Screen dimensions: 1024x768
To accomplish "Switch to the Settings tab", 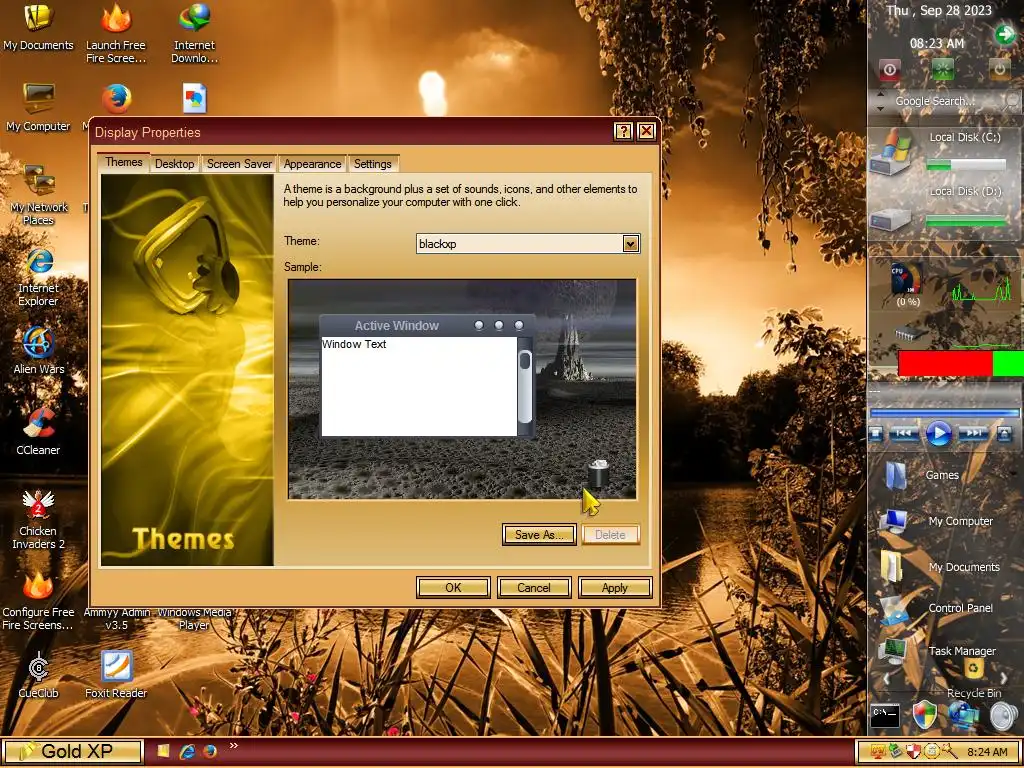I will click(x=372, y=164).
